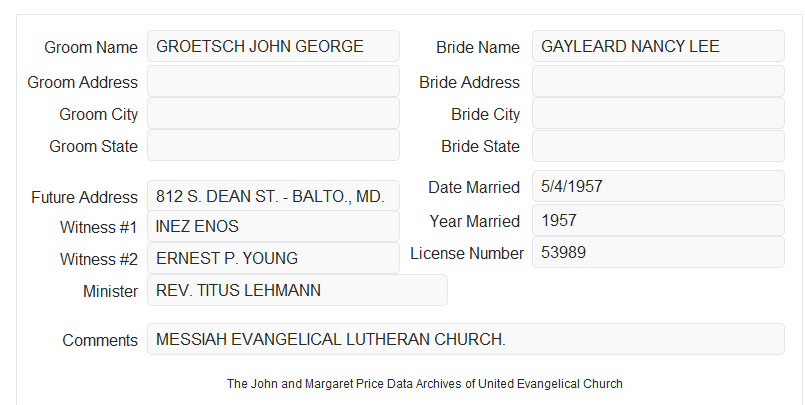Focus the License Number field

click(x=658, y=252)
